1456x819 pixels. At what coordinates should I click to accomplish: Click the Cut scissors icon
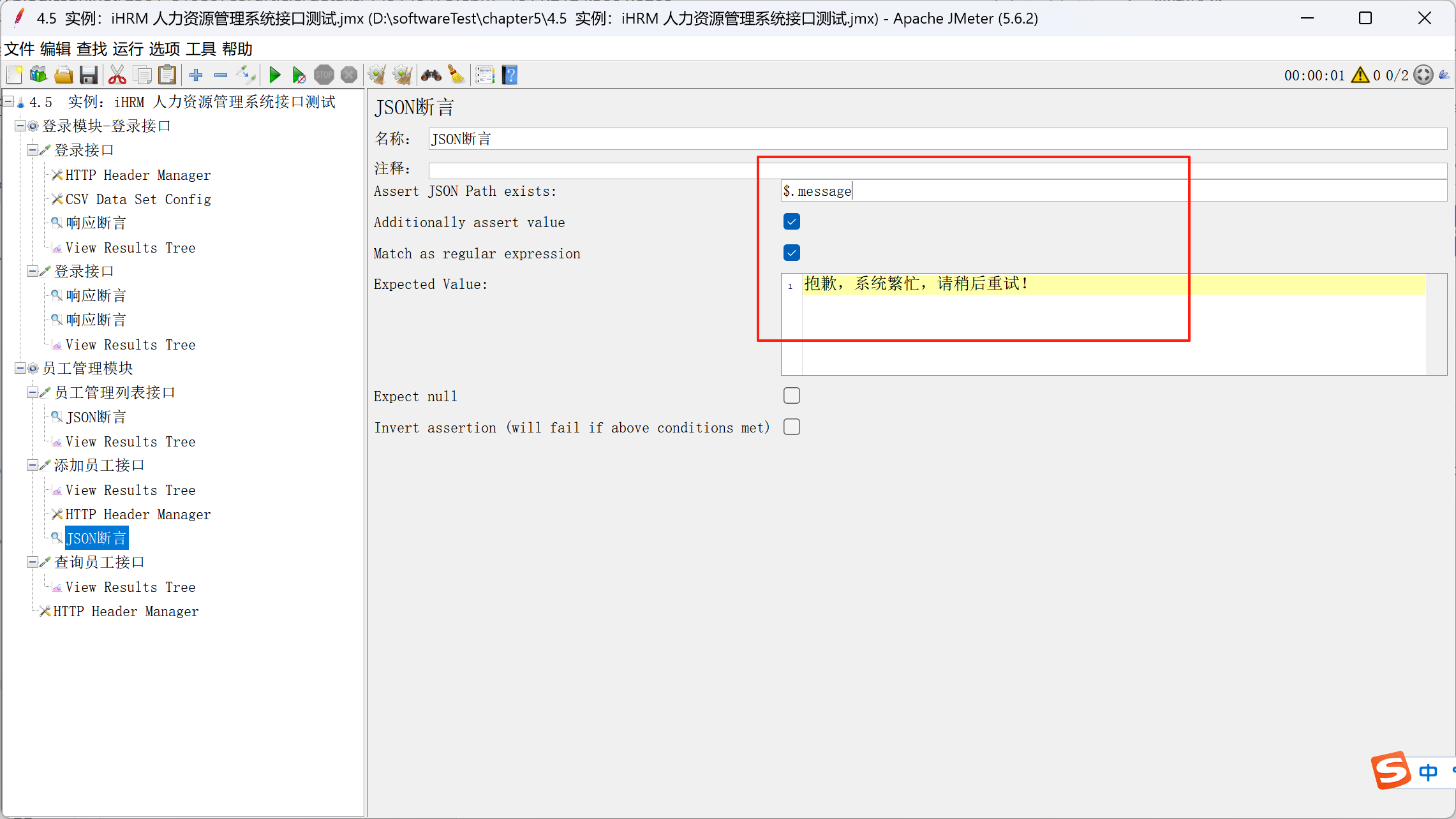click(x=117, y=75)
